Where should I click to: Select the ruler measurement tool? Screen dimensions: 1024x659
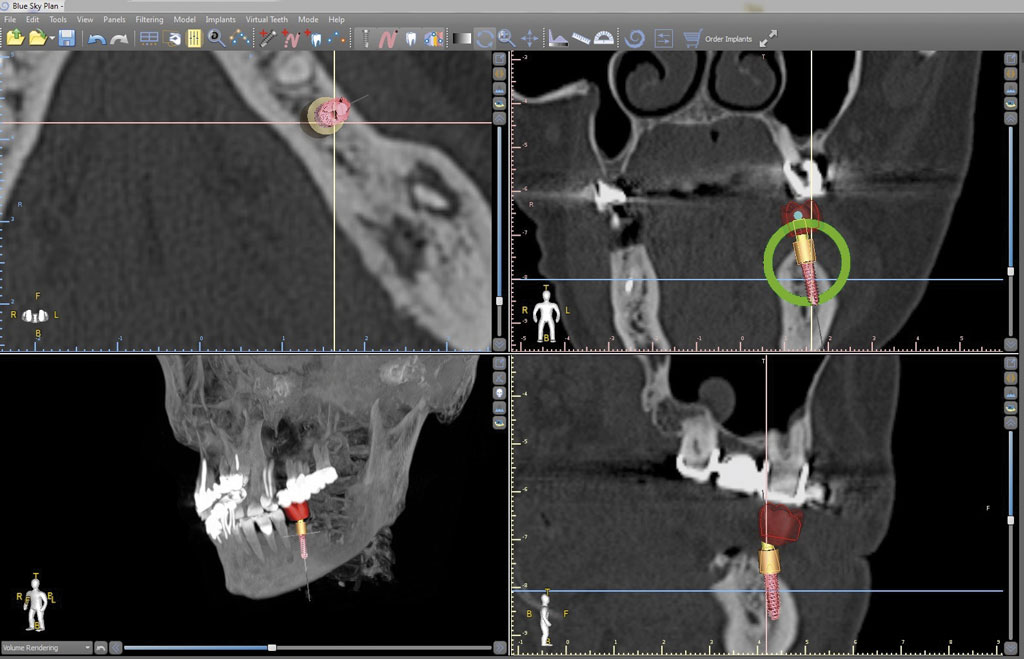(x=581, y=39)
